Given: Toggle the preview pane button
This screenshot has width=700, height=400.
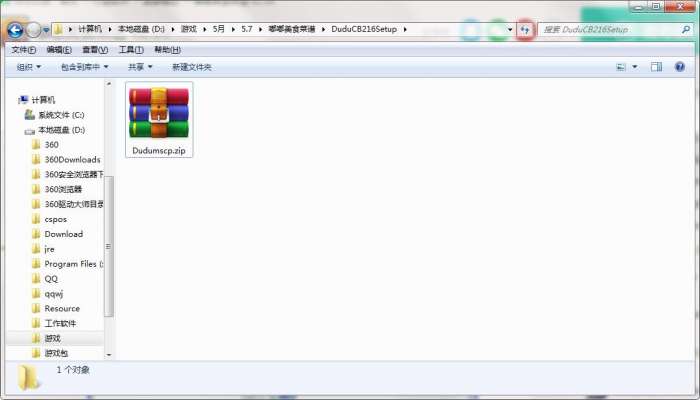Looking at the screenshot, I should coord(656,67).
